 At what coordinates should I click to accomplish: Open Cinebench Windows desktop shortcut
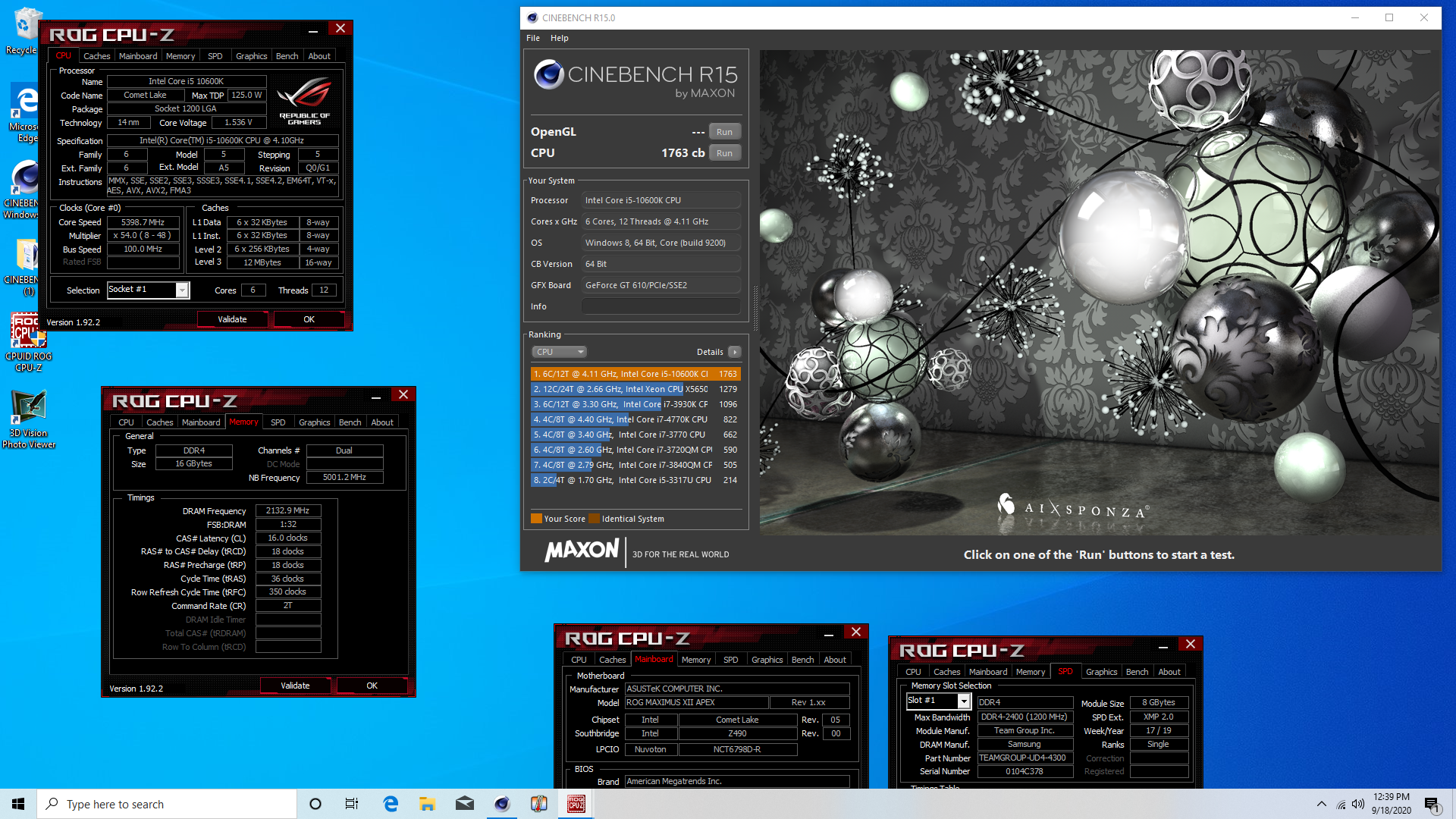[23, 190]
